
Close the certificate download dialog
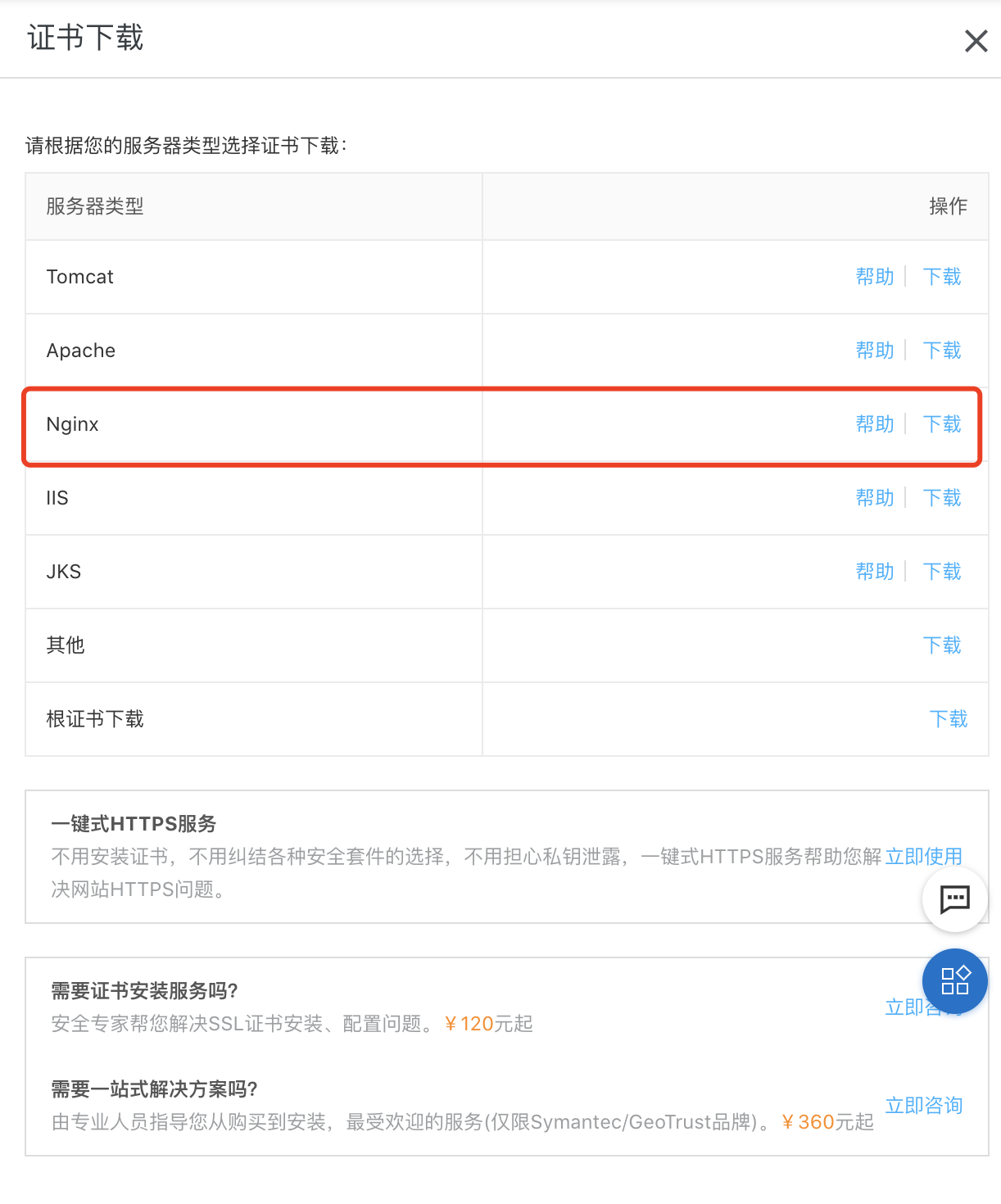coord(976,41)
